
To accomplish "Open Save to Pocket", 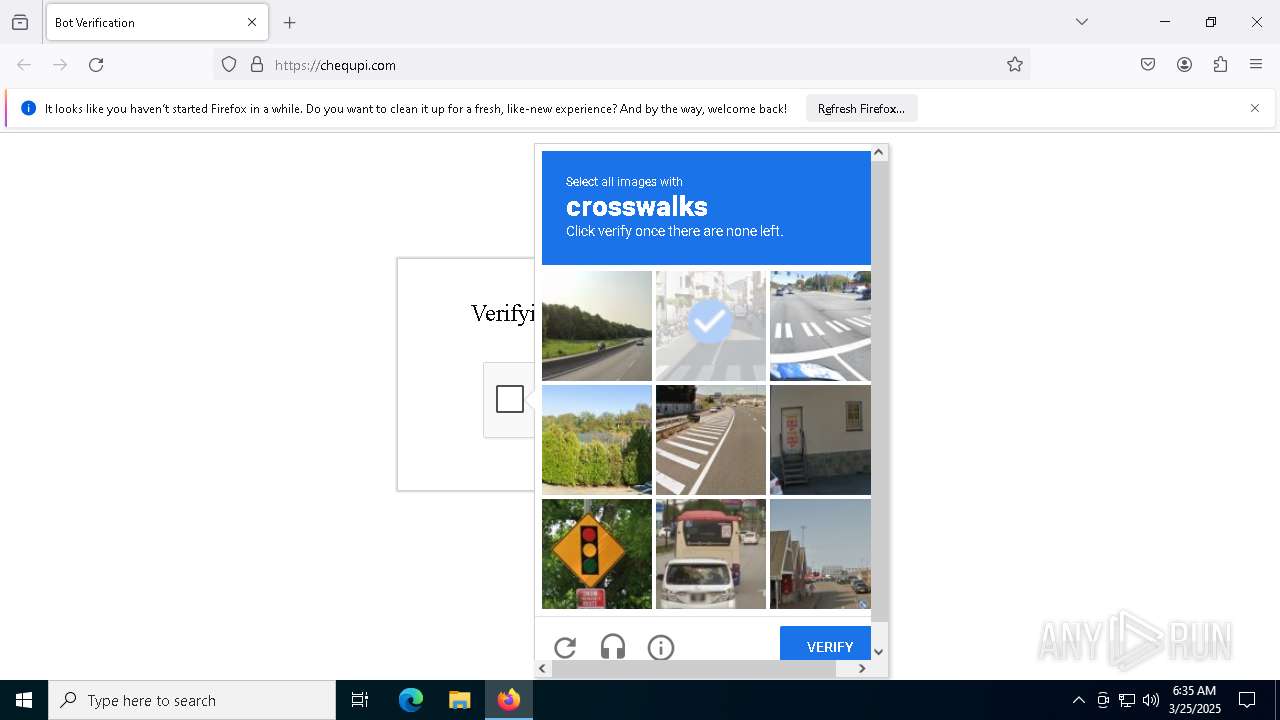I will pos(1148,65).
